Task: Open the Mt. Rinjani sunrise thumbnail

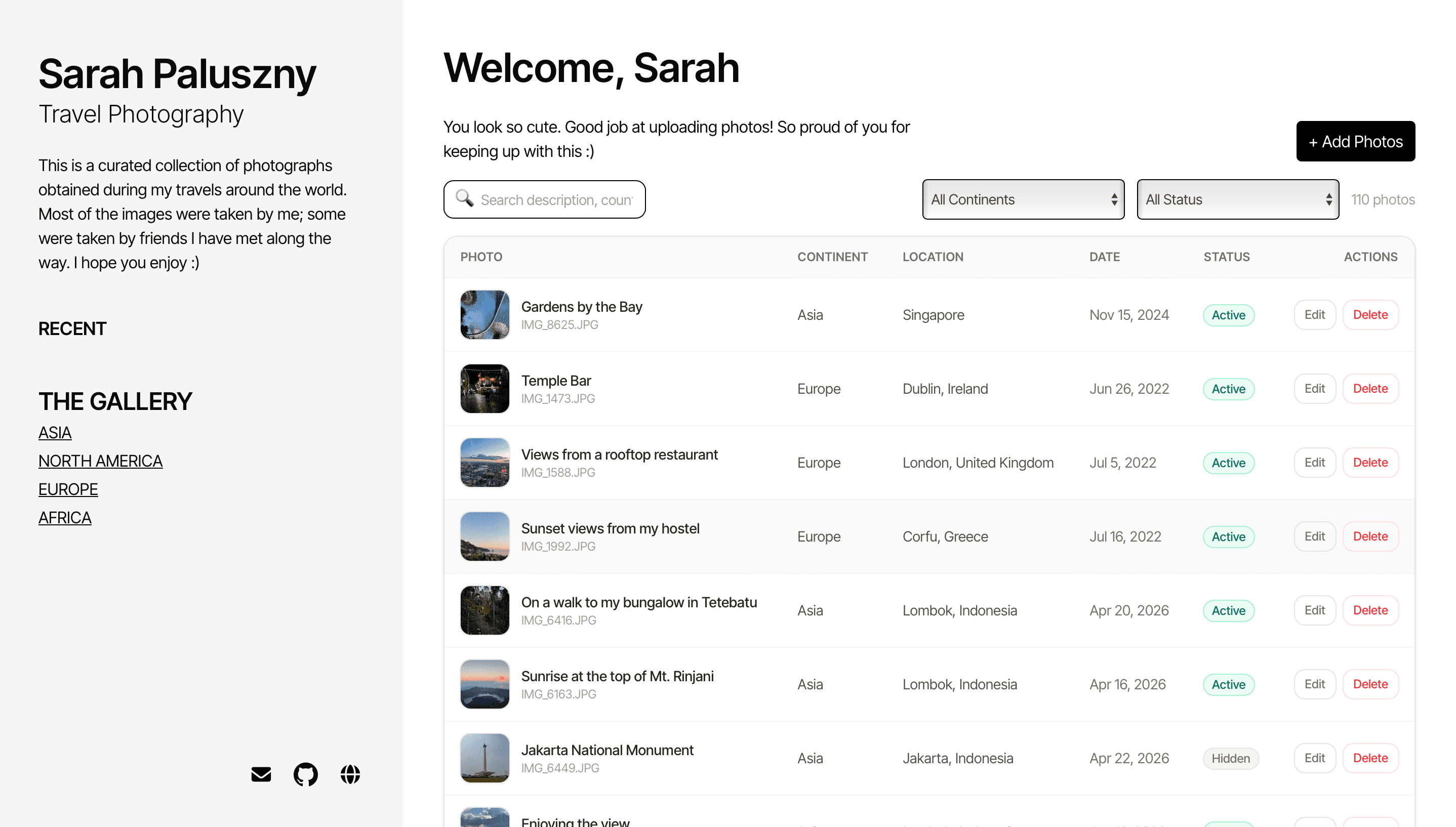Action: (x=484, y=684)
